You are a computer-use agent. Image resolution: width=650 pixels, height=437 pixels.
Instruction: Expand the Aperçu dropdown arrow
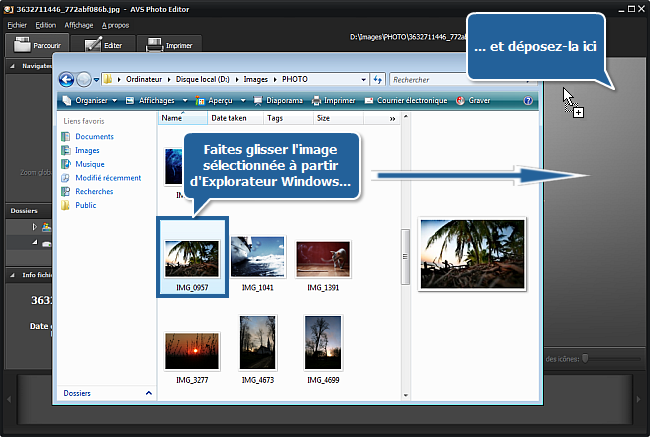[x=243, y=100]
